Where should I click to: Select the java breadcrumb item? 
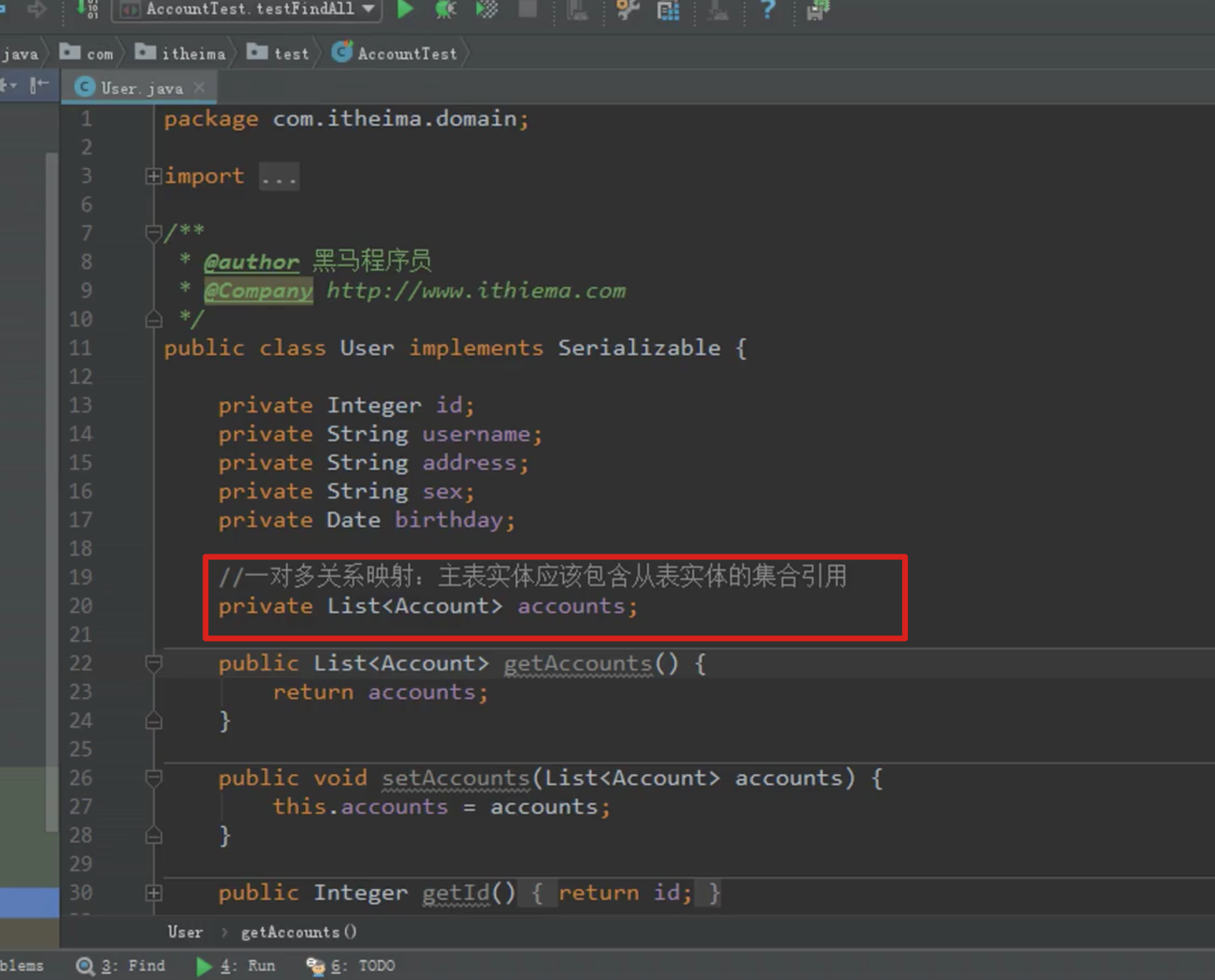[x=19, y=54]
